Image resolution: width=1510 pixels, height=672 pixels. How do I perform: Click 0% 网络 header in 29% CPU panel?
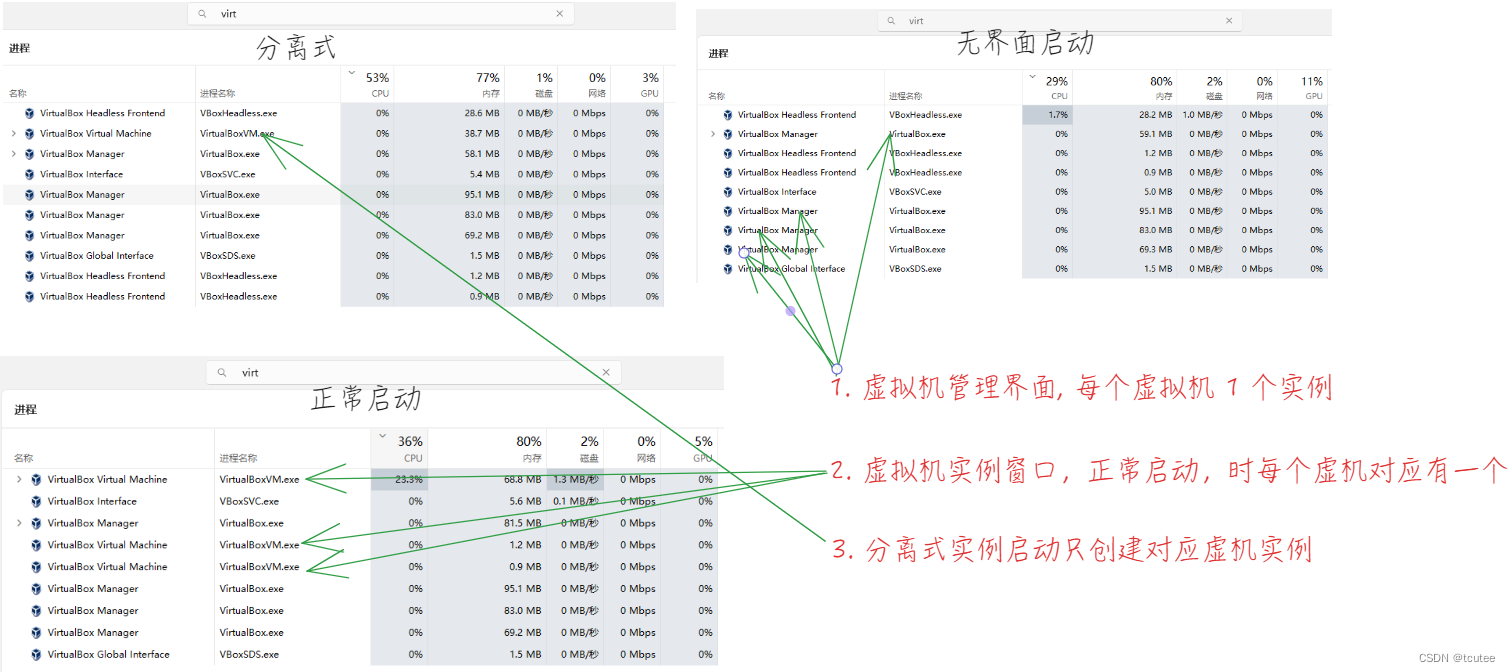pos(1252,88)
